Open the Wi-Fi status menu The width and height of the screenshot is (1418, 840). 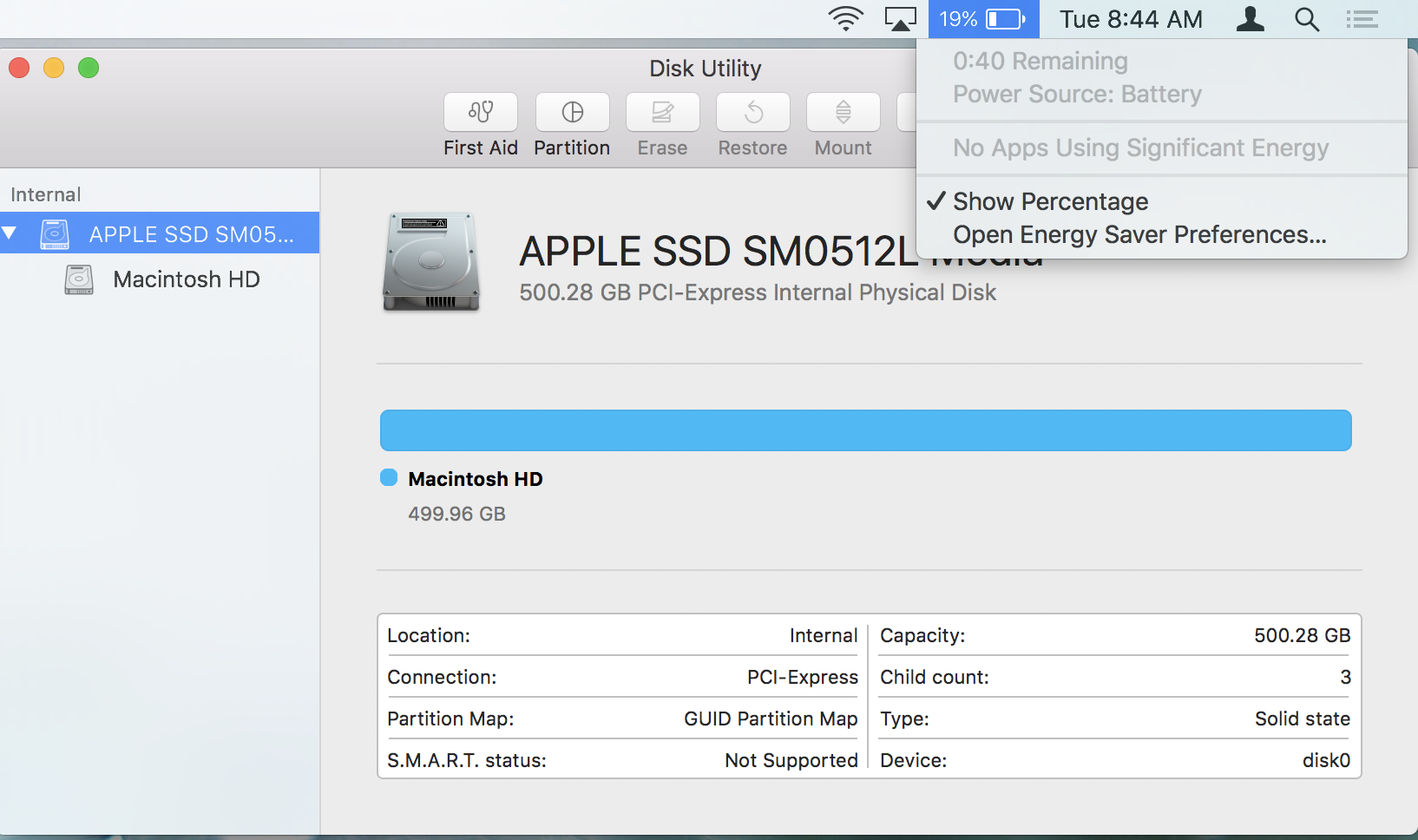tap(845, 18)
